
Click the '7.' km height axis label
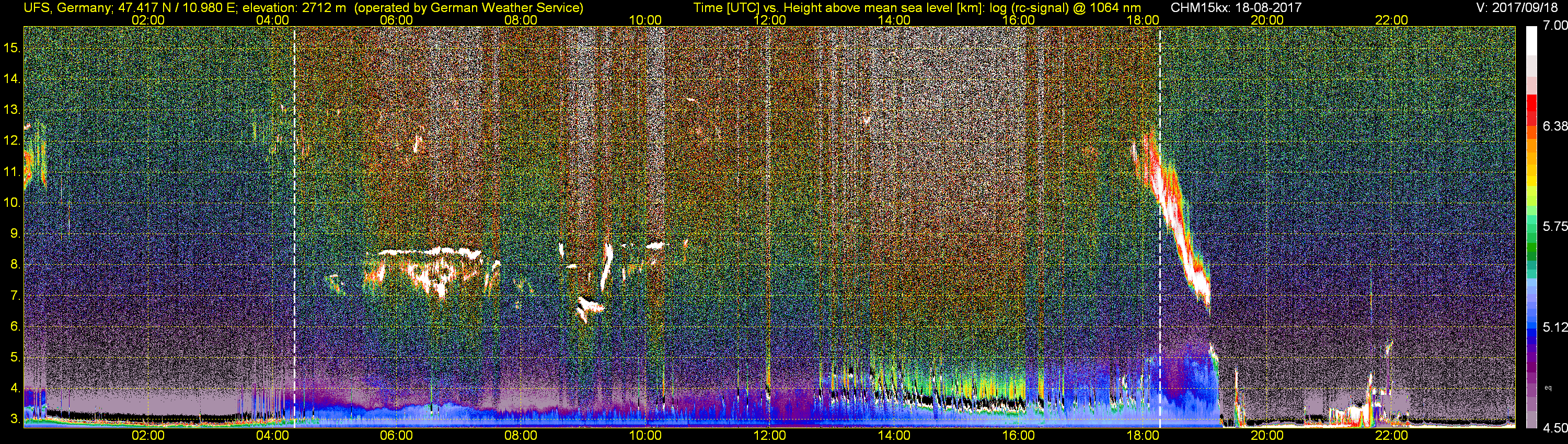(x=15, y=296)
